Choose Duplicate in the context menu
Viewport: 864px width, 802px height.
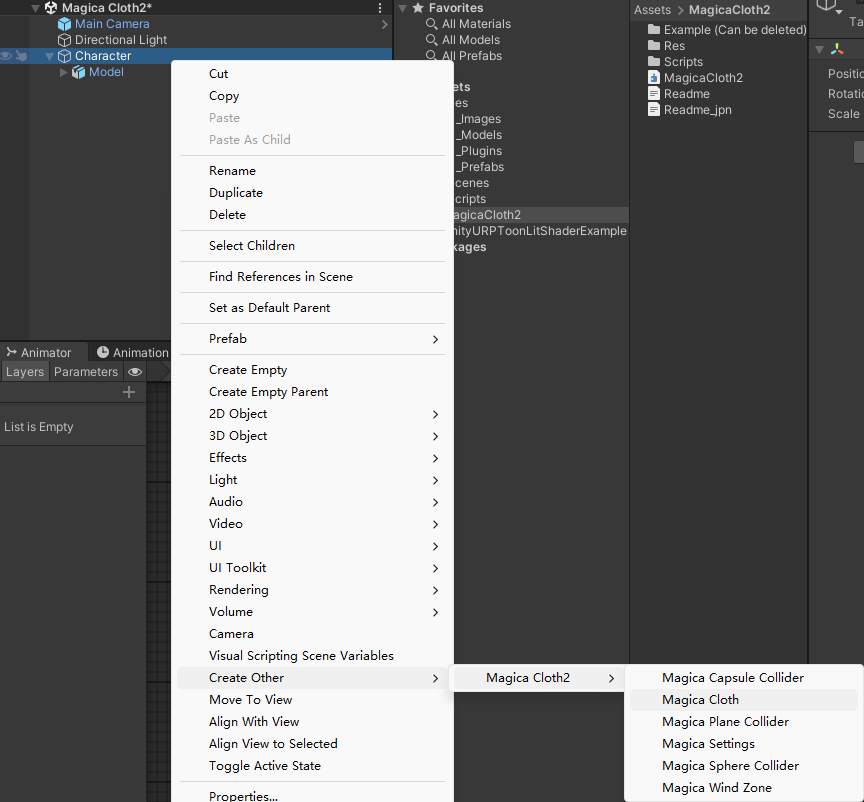click(312, 193)
